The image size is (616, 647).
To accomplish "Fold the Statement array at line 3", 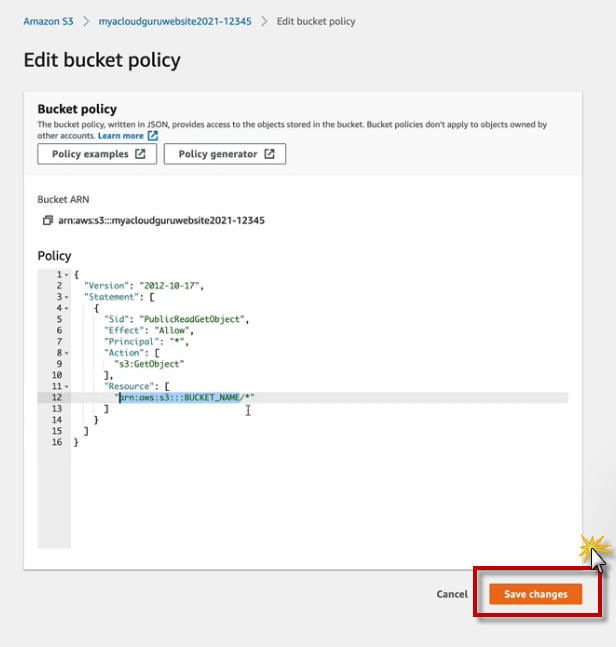I will pyautogui.click(x=66, y=297).
